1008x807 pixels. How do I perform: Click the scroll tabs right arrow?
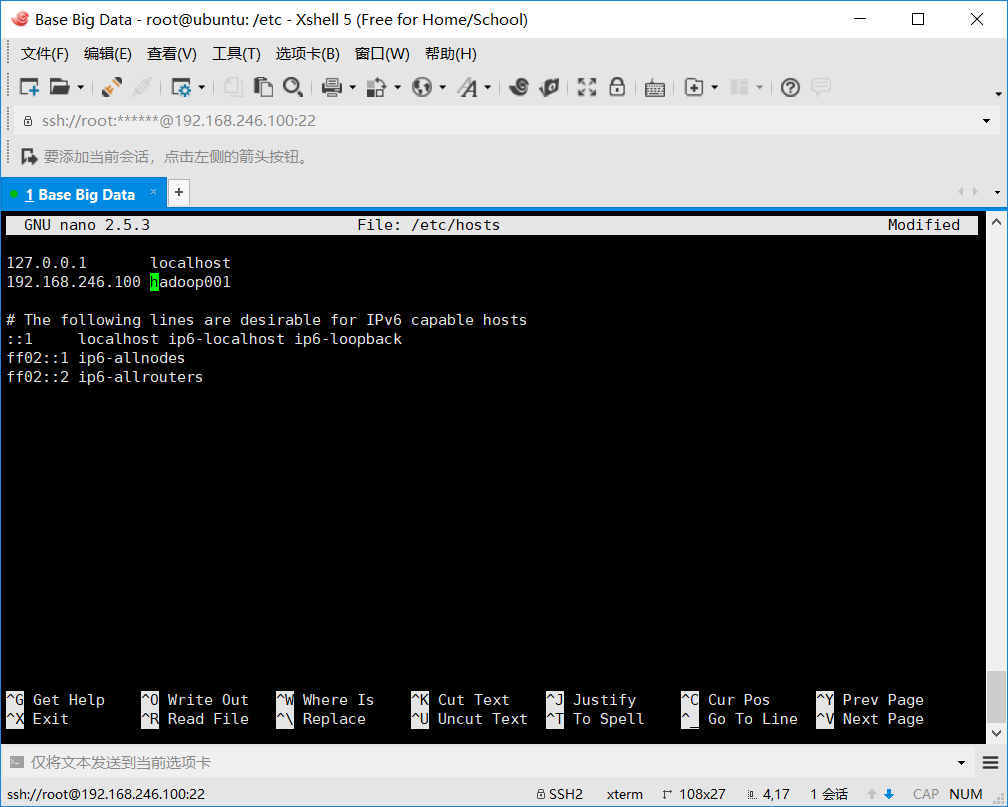(x=975, y=192)
